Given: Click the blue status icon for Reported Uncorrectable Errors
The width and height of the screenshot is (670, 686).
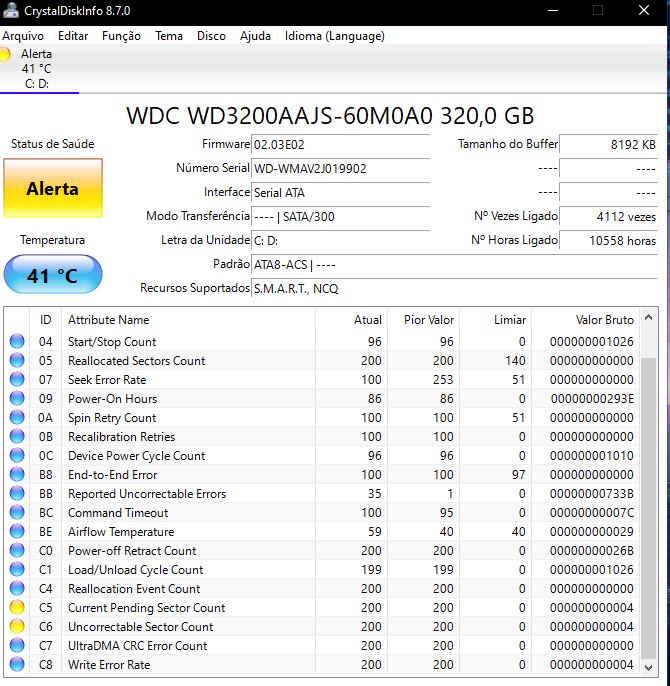Looking at the screenshot, I should pos(17,494).
